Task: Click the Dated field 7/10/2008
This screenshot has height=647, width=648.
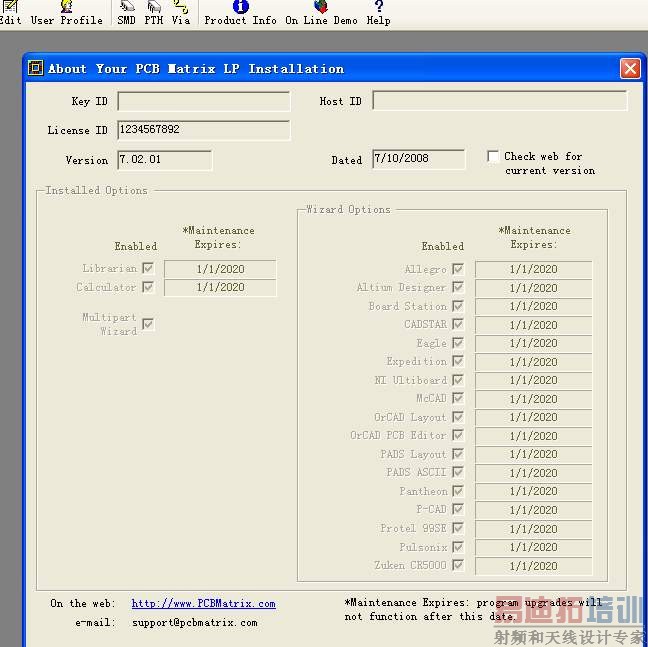Action: 418,159
